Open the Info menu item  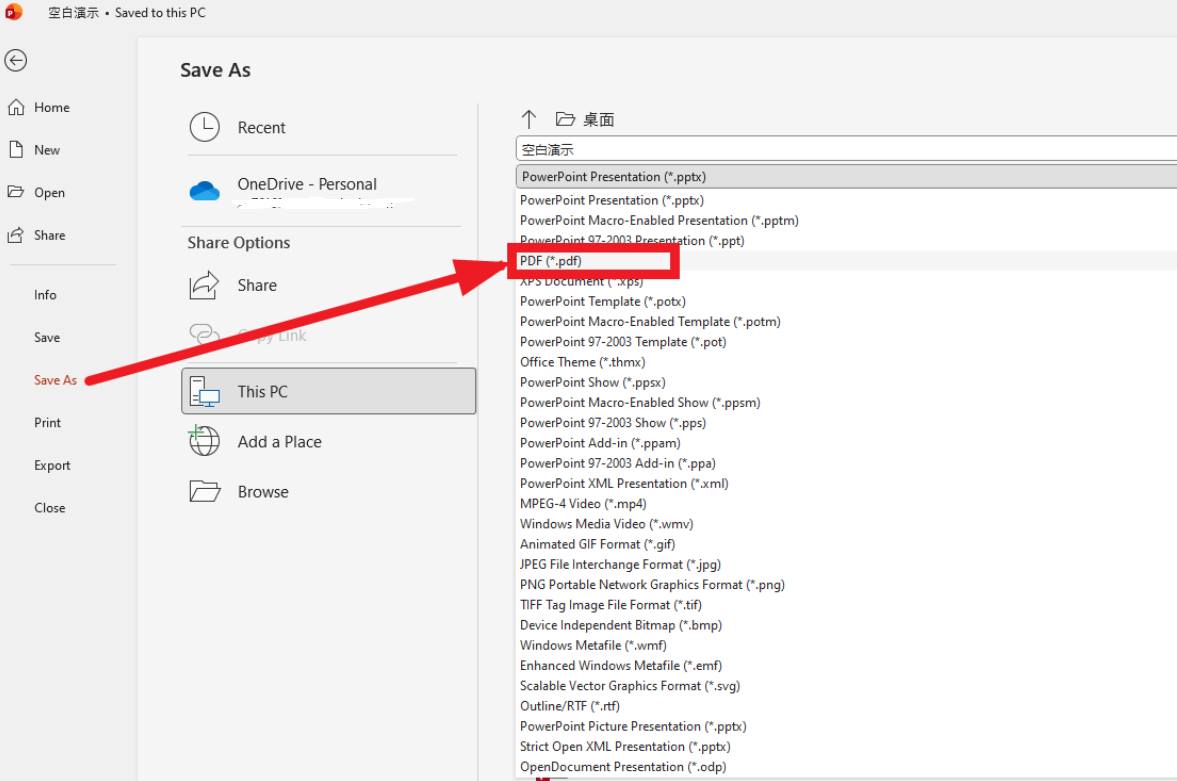click(x=45, y=295)
